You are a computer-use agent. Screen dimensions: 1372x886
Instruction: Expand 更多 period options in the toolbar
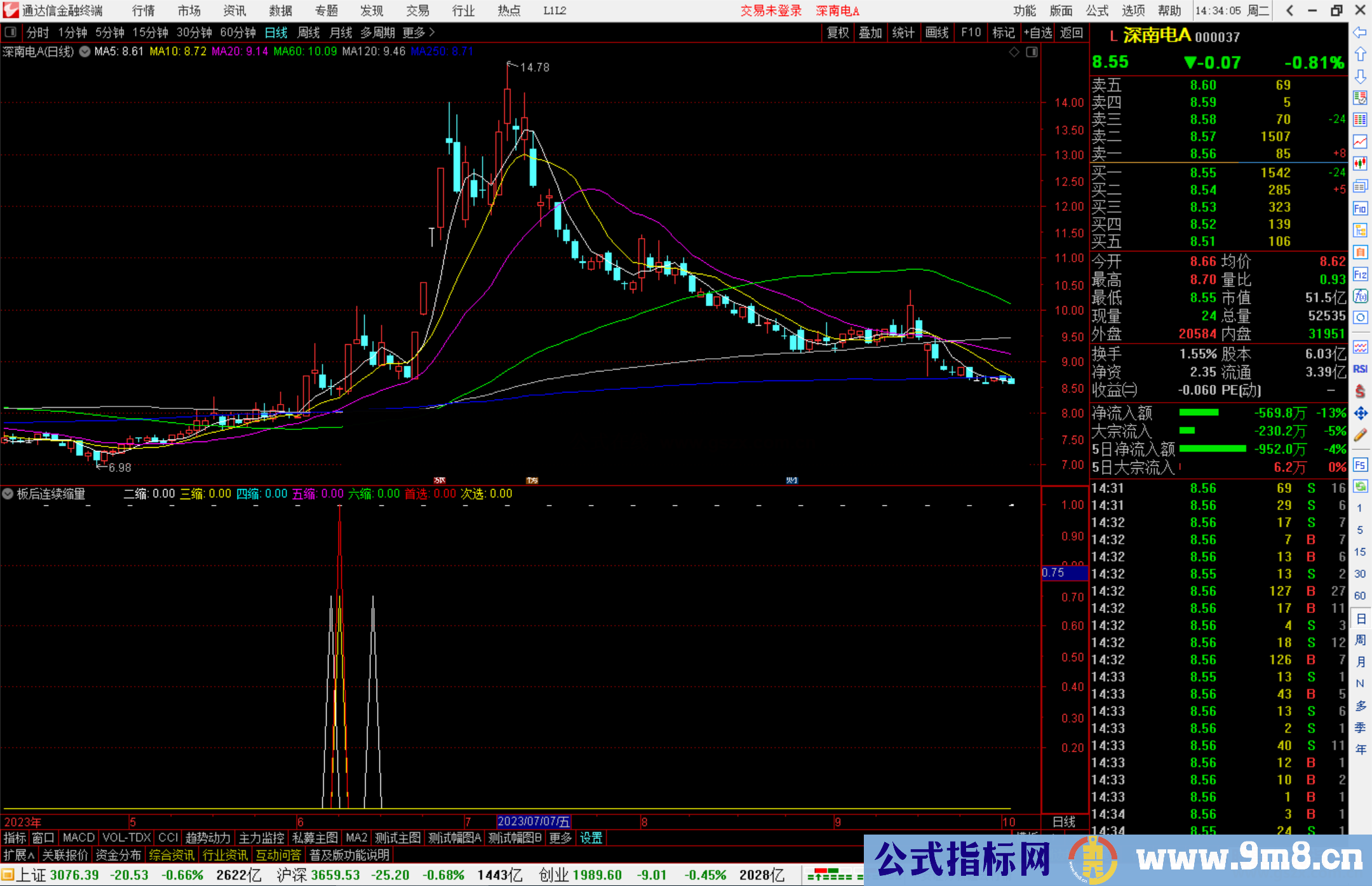point(419,32)
